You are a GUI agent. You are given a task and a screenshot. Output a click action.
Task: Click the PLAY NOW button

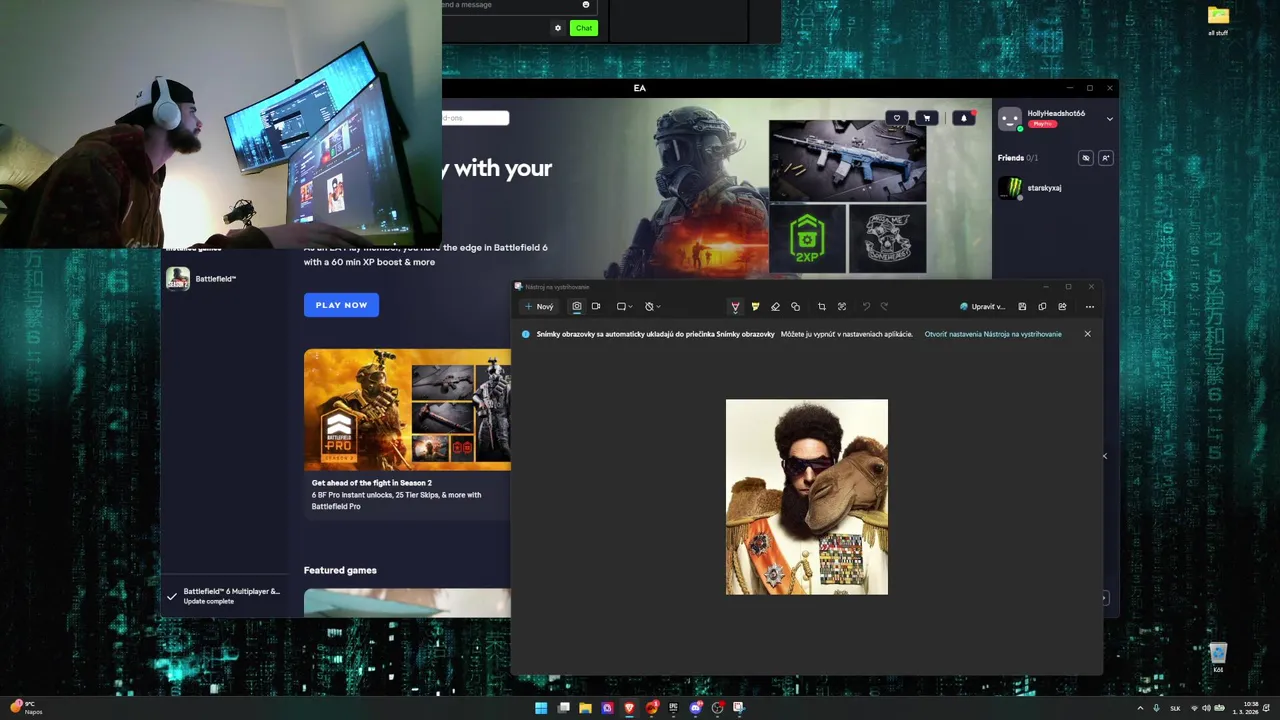(x=341, y=305)
